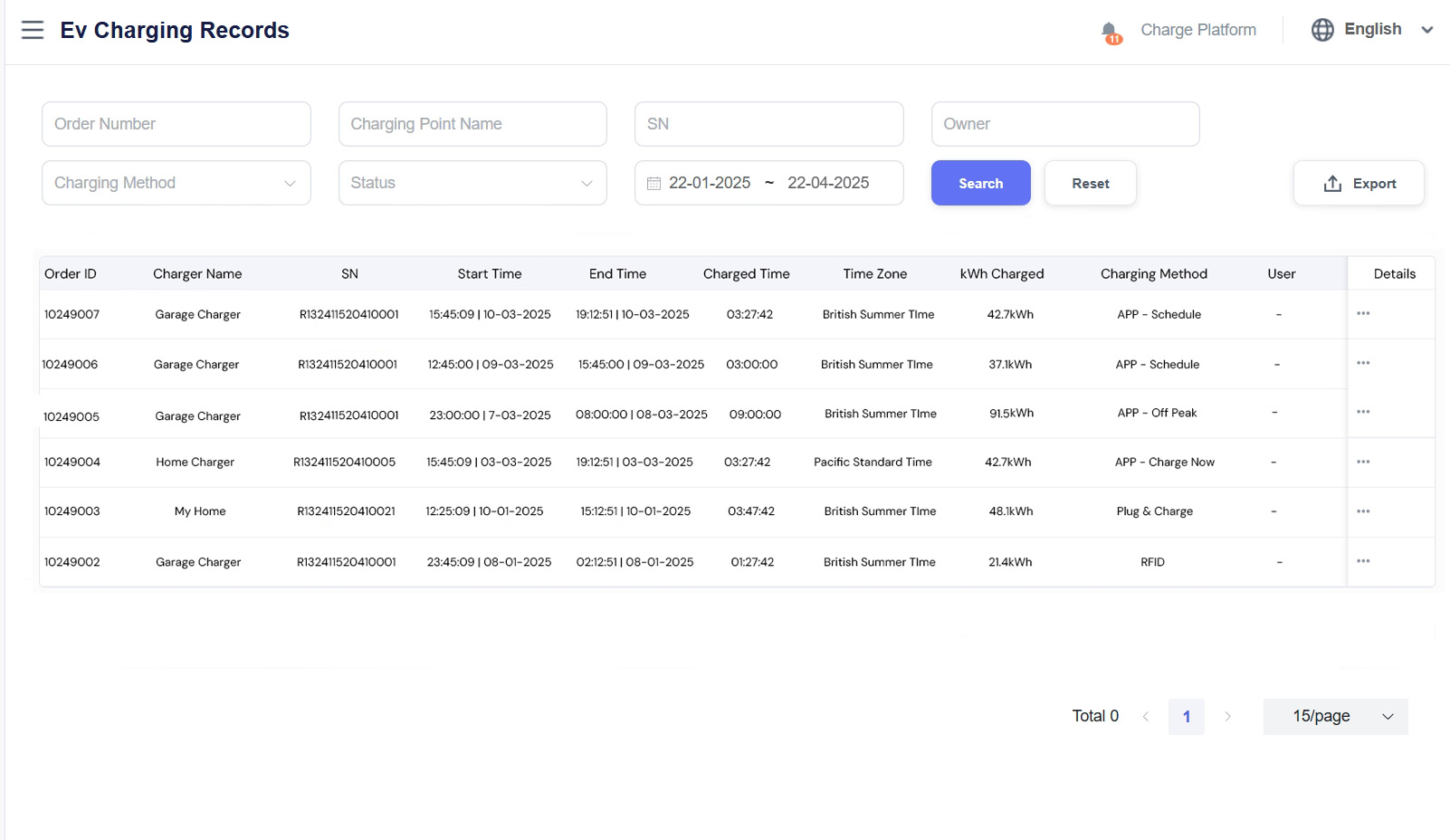Click the 09:00:00 charged time

(x=755, y=415)
